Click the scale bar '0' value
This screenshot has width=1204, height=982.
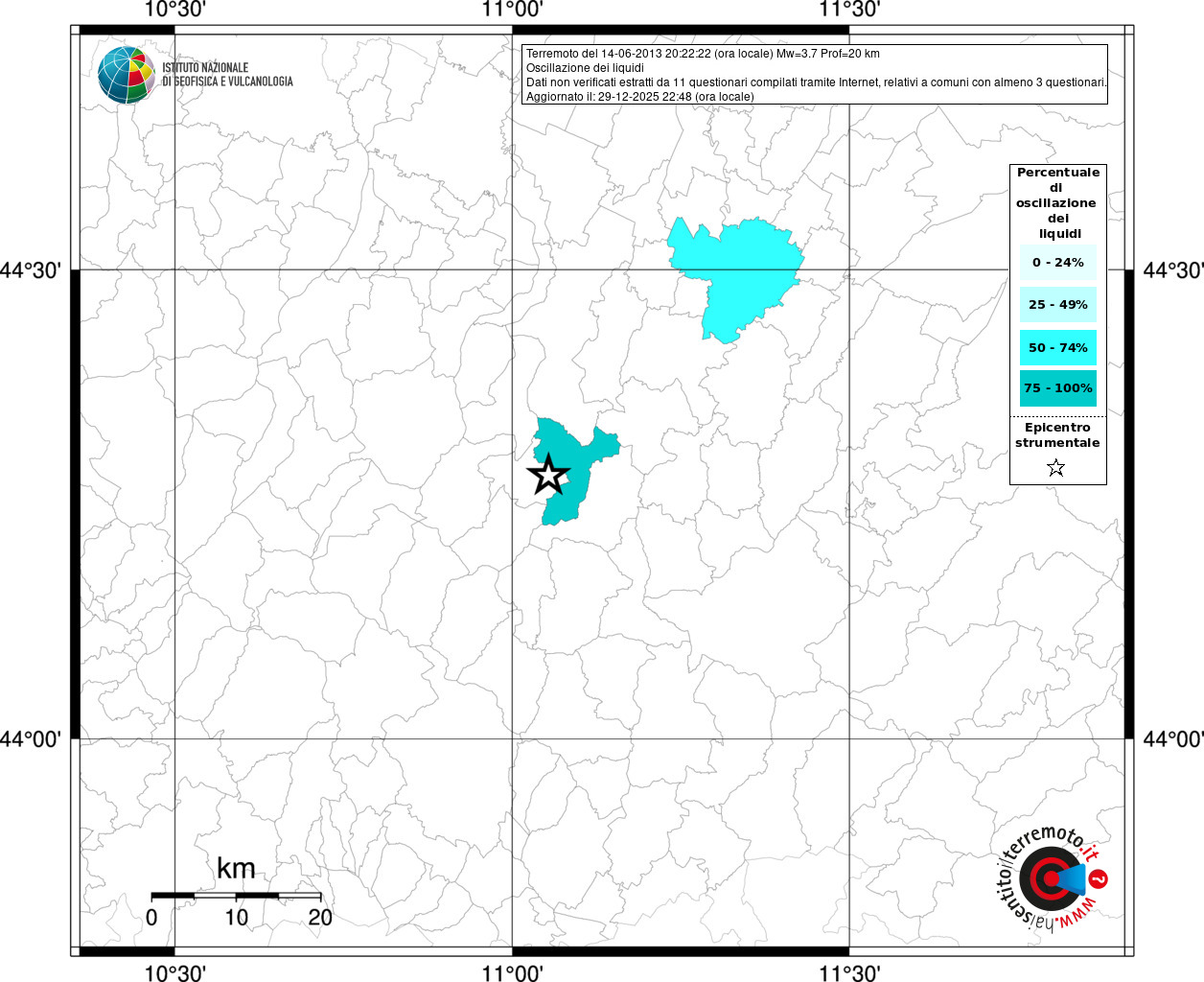click(x=151, y=918)
